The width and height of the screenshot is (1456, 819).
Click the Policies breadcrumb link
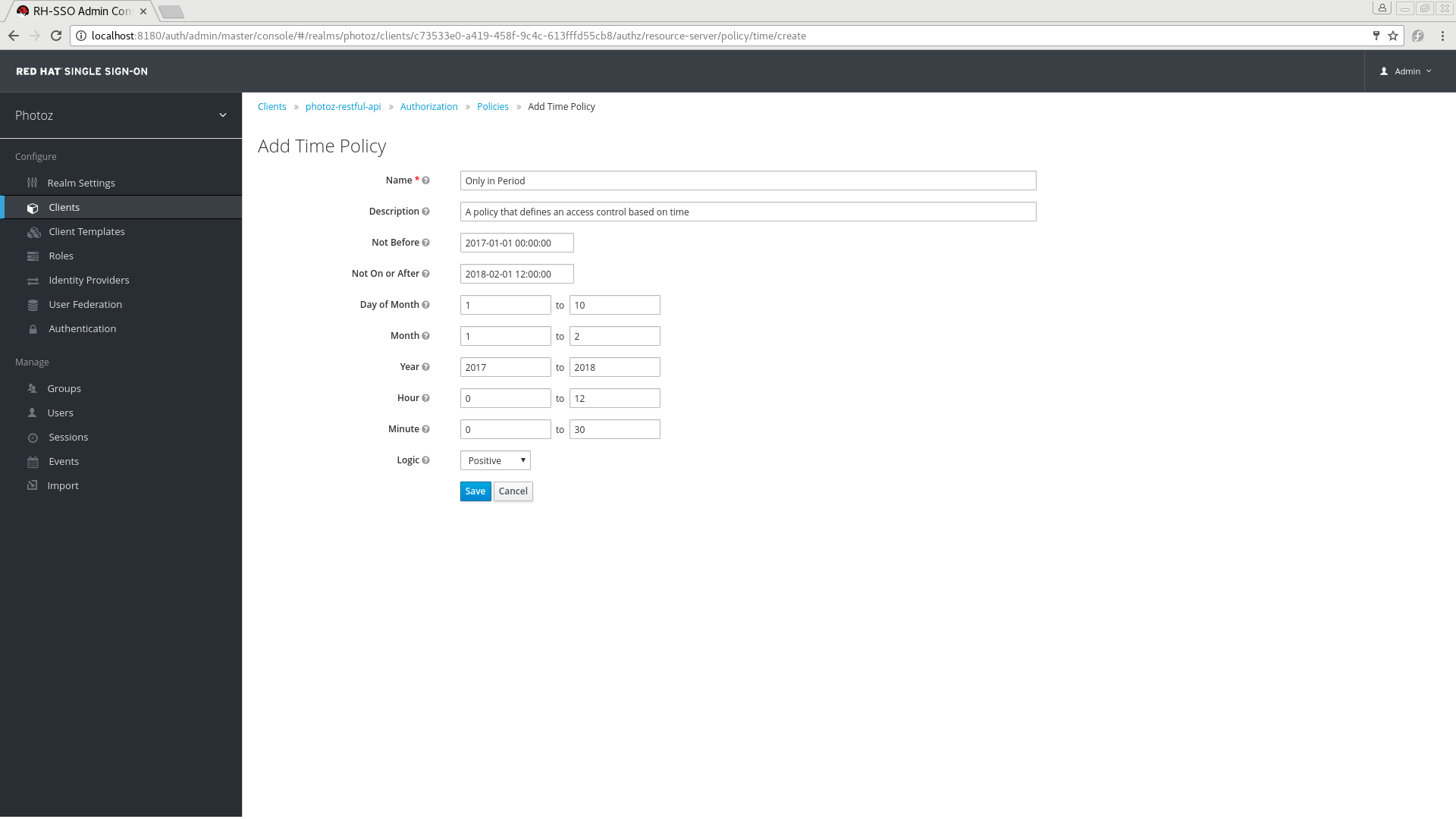492,106
